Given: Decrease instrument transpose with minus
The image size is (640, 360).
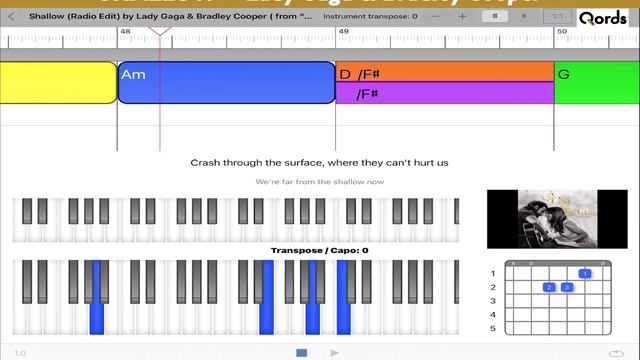Looking at the screenshot, I should (435, 17).
